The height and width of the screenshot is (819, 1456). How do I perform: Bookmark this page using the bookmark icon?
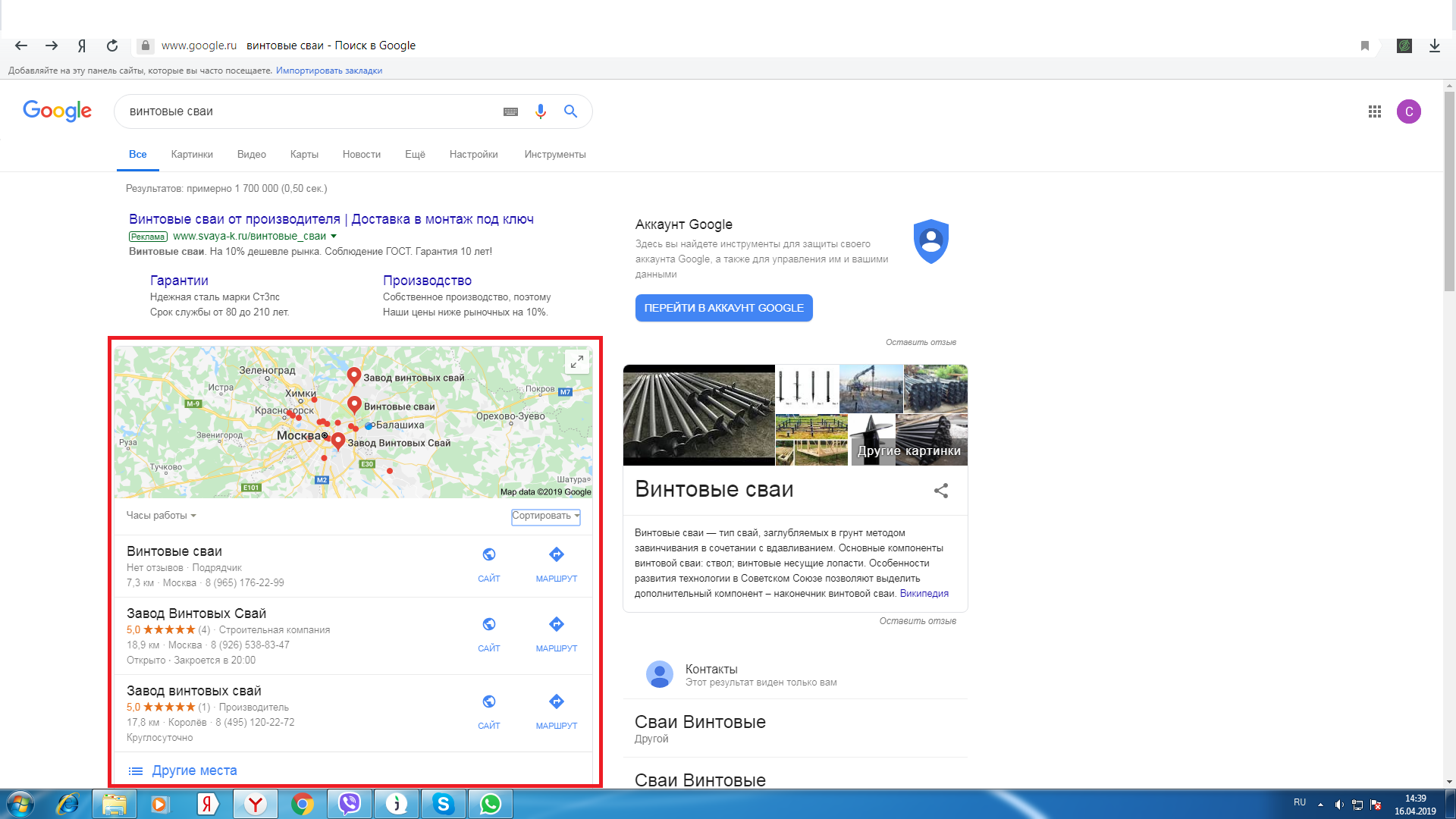coord(1365,45)
